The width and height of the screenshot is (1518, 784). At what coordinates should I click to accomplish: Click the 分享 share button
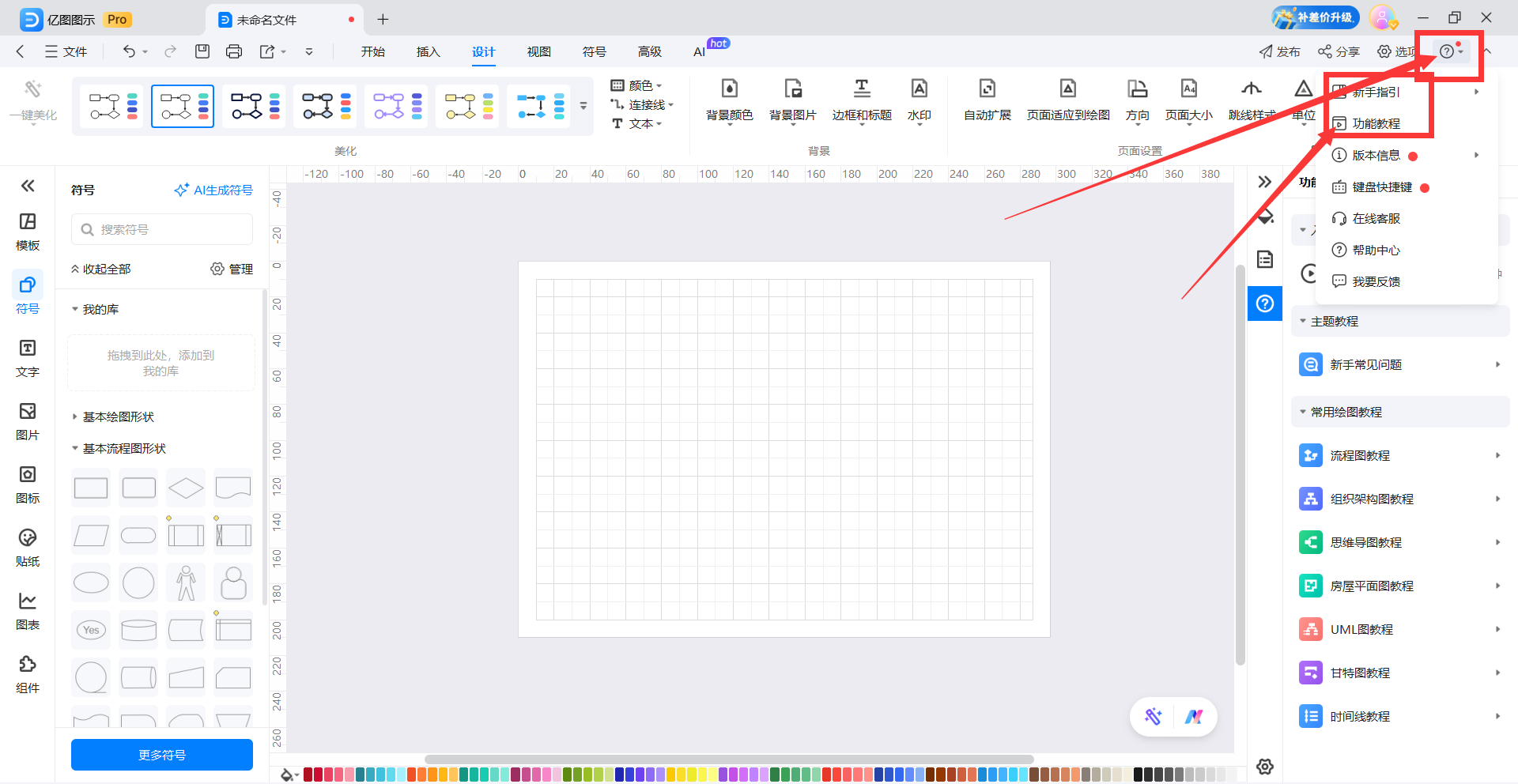(1339, 51)
